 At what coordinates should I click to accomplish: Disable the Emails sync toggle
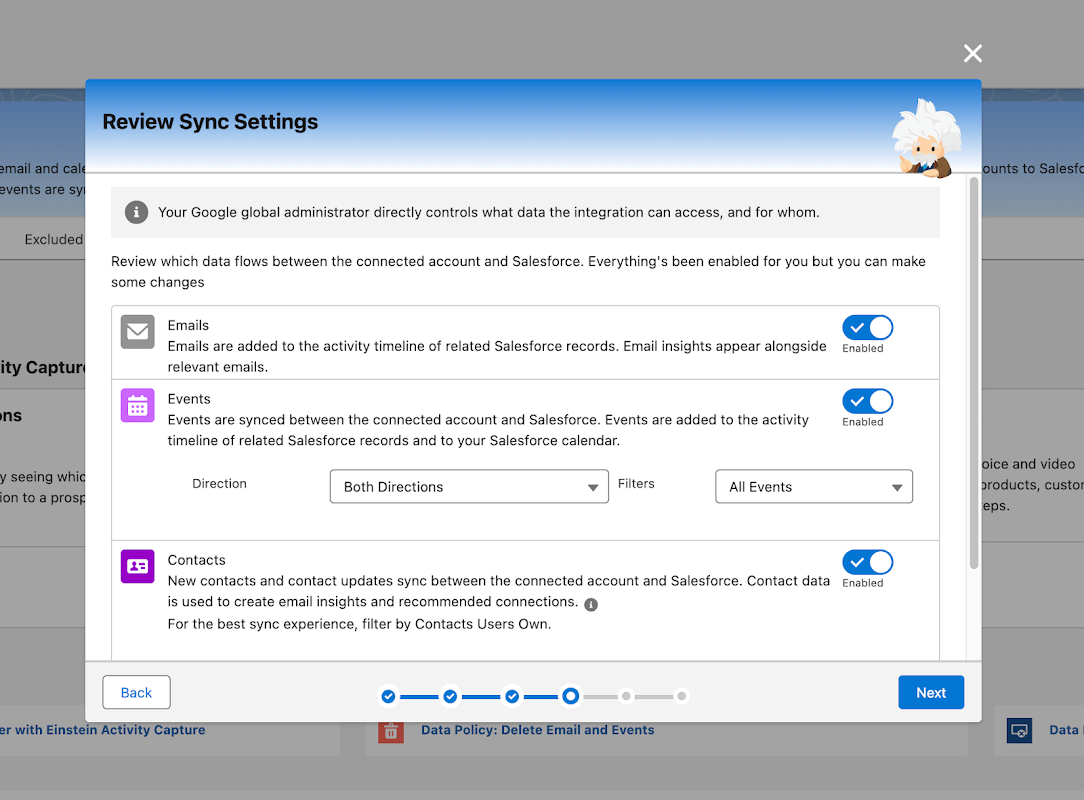[867, 328]
